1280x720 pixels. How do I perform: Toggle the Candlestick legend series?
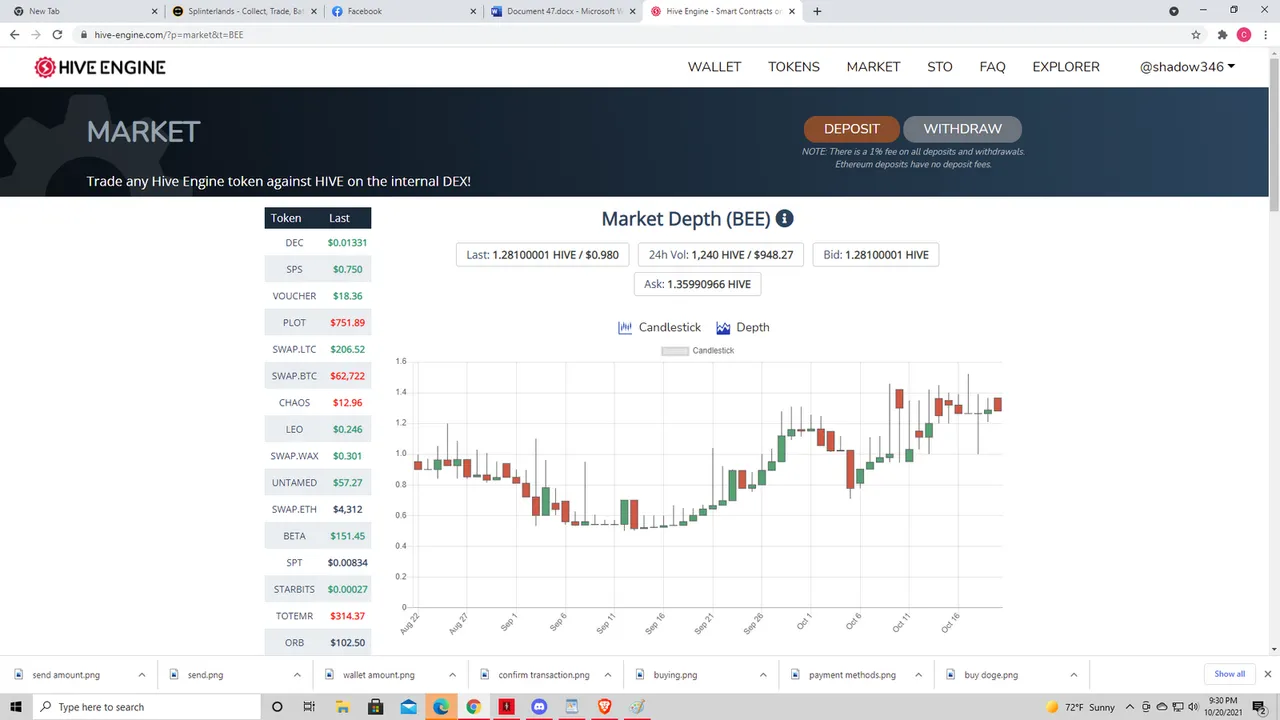698,351
